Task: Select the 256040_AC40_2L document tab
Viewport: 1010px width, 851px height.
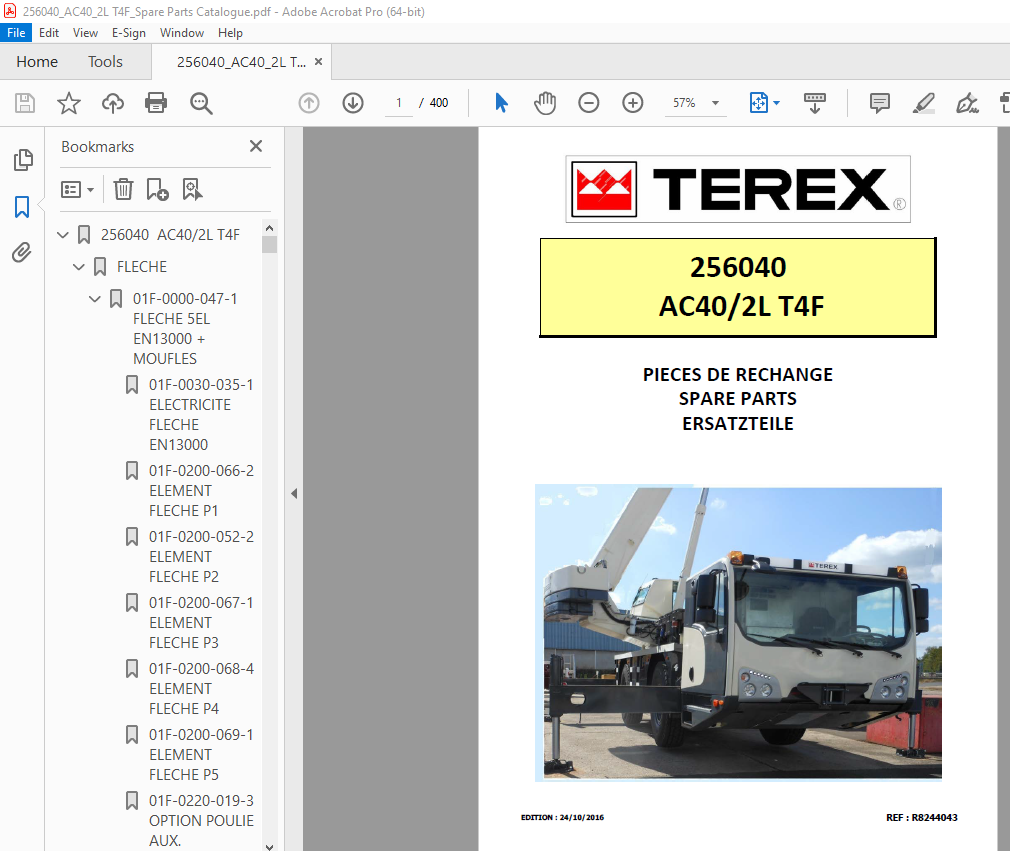Action: tap(242, 62)
